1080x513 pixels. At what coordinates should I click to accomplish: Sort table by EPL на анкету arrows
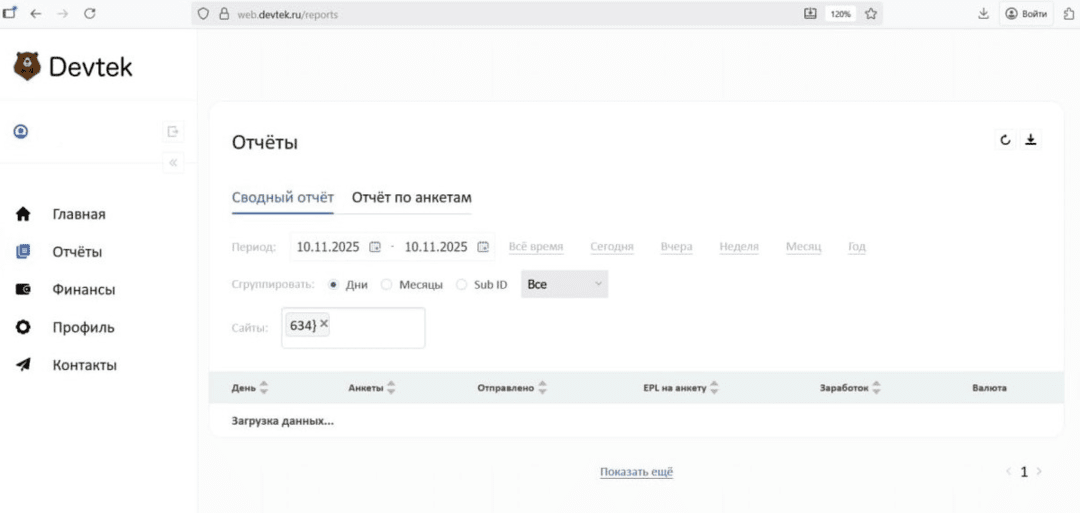(x=714, y=388)
